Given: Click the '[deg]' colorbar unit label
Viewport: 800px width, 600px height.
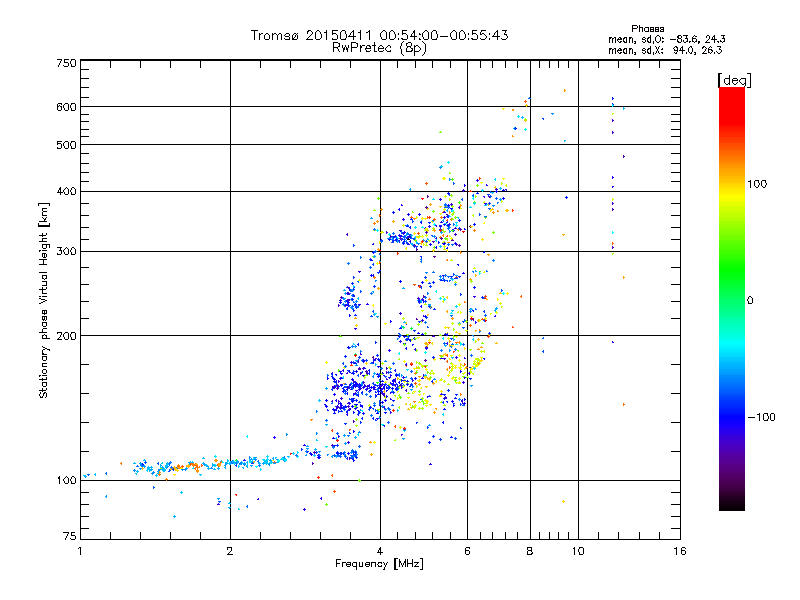Looking at the screenshot, I should point(734,80).
